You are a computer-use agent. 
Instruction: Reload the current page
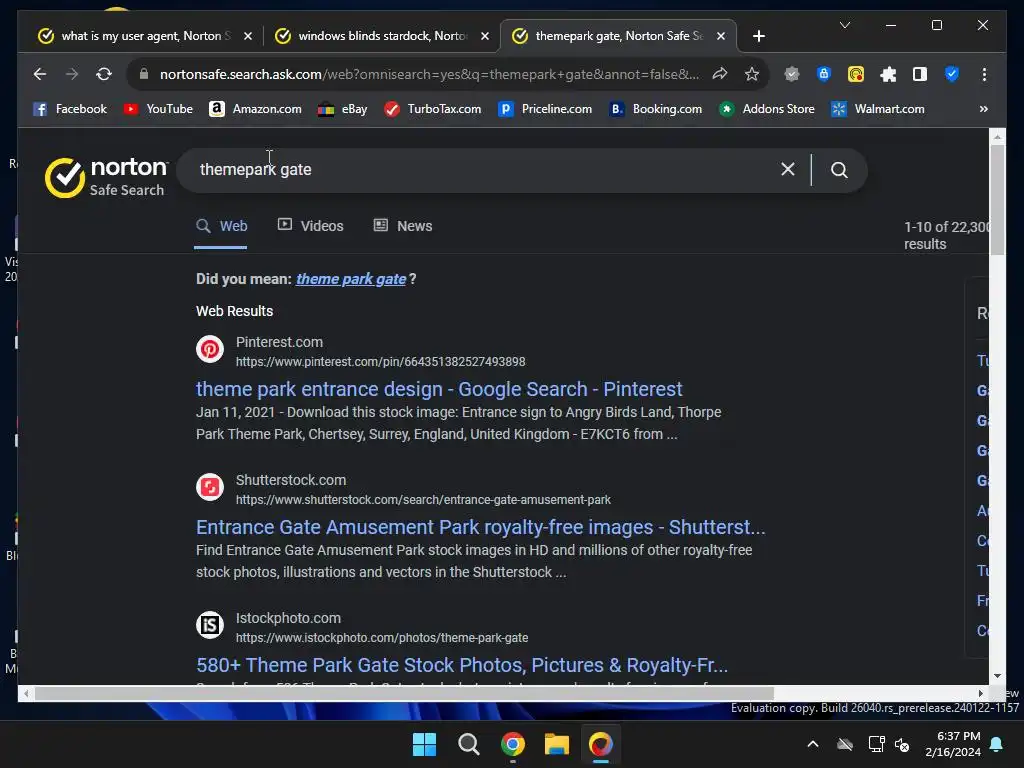[x=104, y=74]
